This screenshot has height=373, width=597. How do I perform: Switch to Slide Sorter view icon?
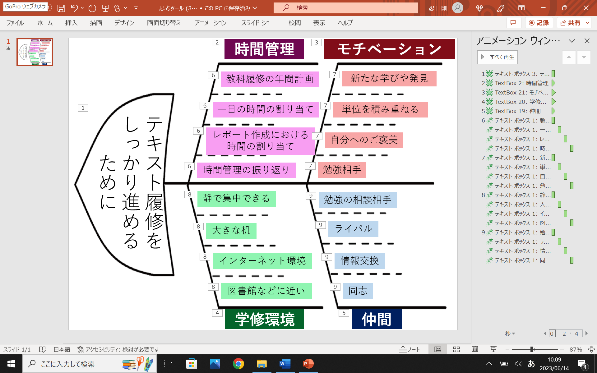point(457,349)
